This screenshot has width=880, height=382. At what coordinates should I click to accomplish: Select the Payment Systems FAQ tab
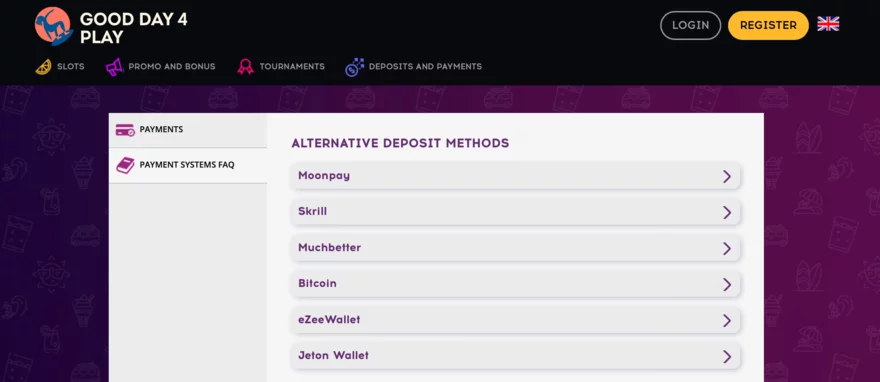188,165
